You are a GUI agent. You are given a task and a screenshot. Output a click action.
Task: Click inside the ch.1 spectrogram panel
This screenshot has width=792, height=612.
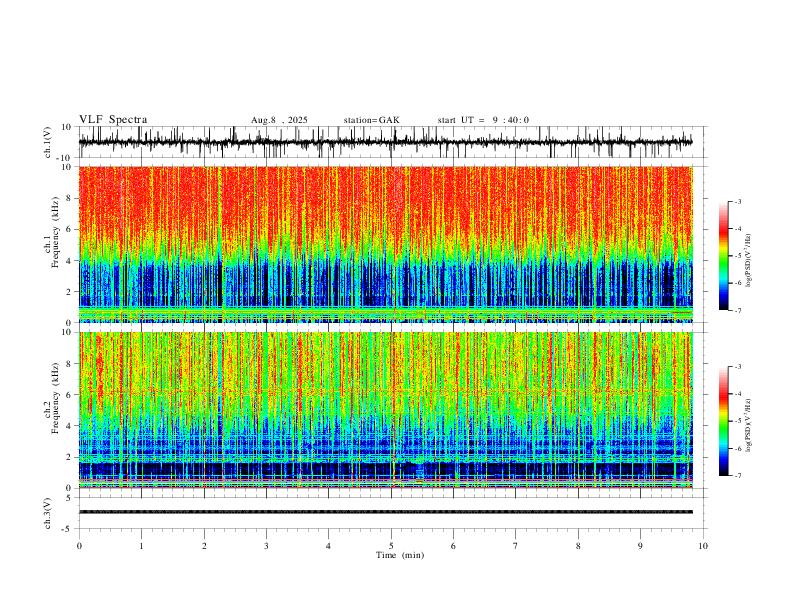coord(385,244)
